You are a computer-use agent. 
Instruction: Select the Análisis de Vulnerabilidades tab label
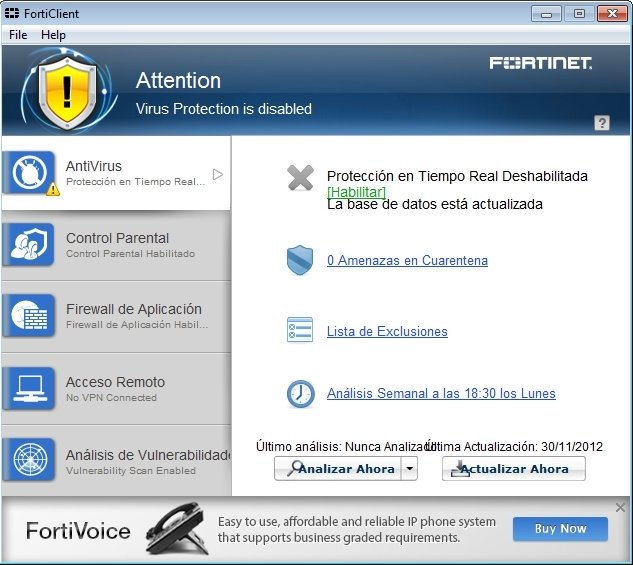pos(148,455)
